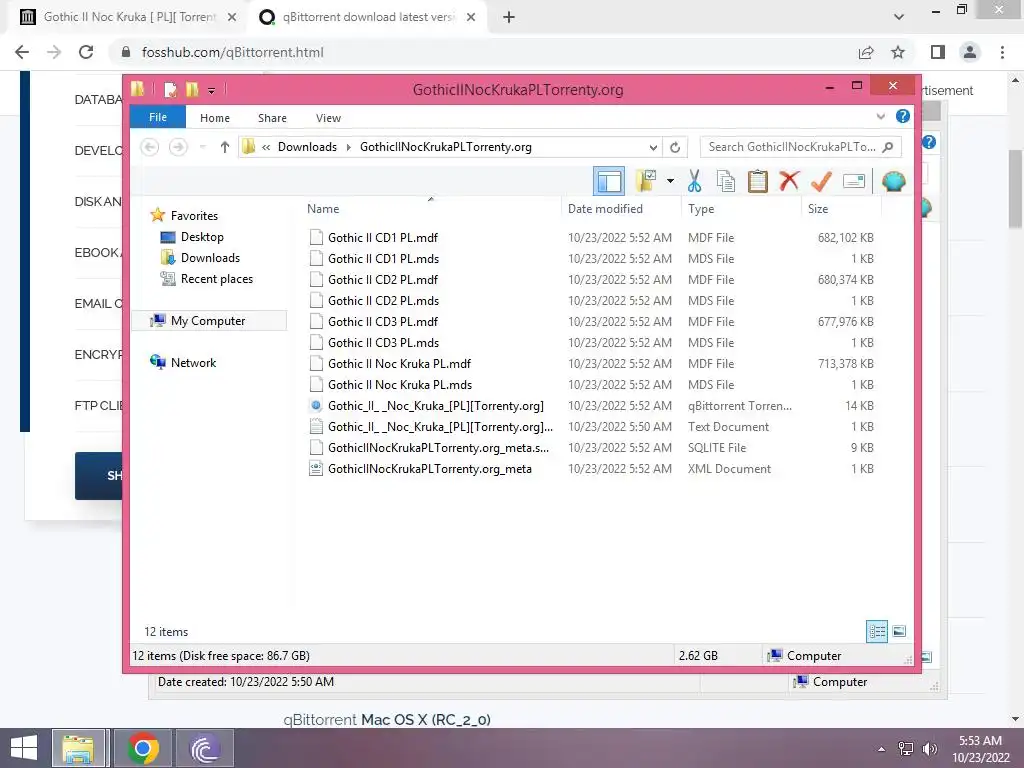
Task: Open the folder options dropdown arrow
Action: pyautogui.click(x=670, y=181)
